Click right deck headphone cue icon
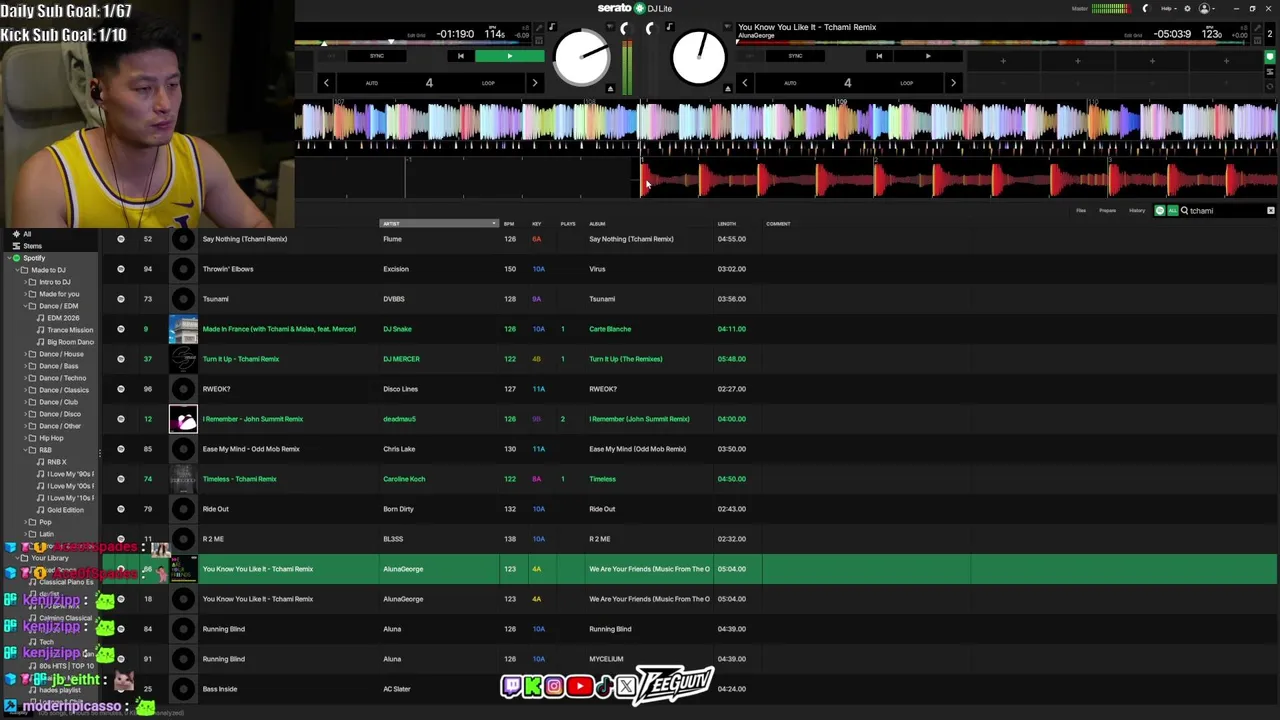Viewport: 1280px width, 720px height. [x=650, y=28]
